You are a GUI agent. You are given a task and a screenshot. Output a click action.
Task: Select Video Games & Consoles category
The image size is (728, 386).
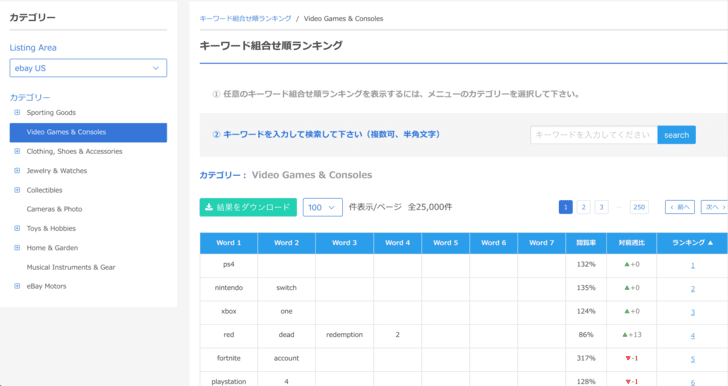[88, 132]
